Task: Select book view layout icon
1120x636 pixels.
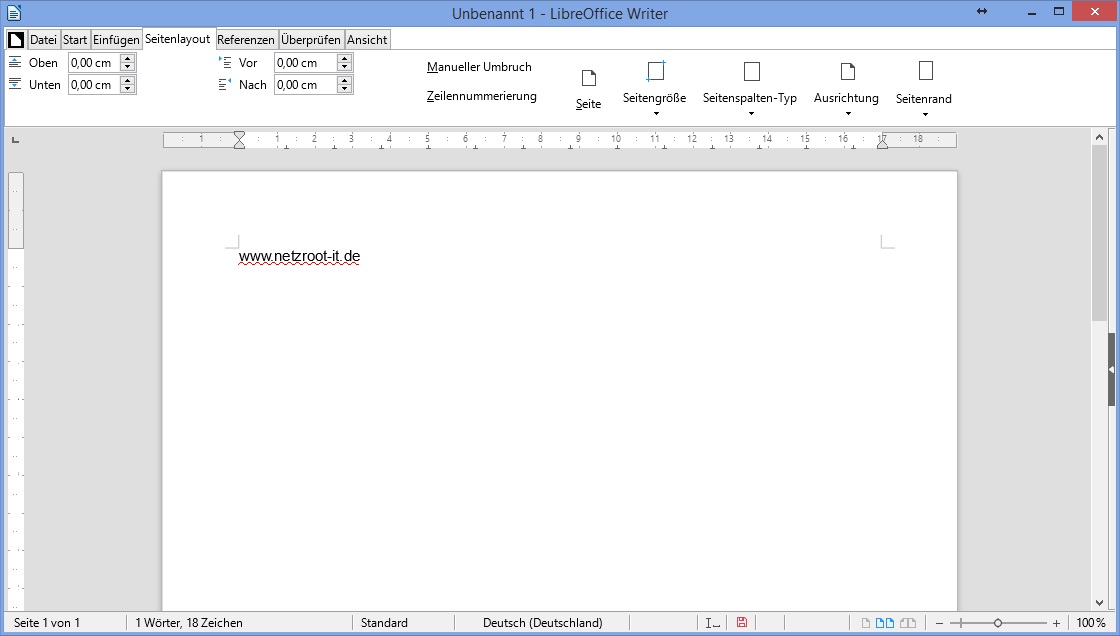Action: coord(908,622)
